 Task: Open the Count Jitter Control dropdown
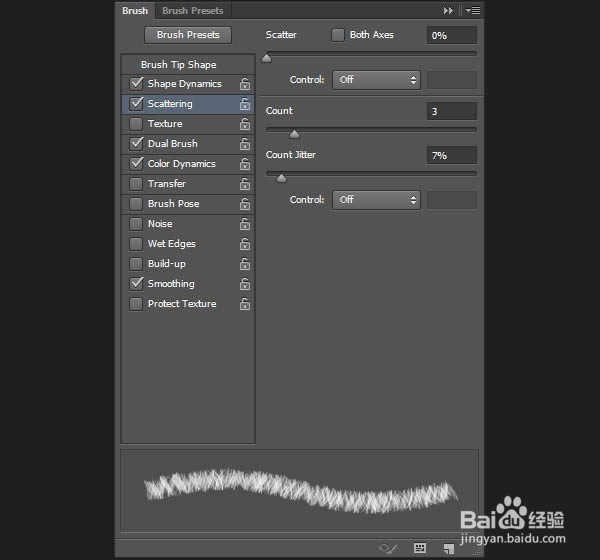(377, 200)
